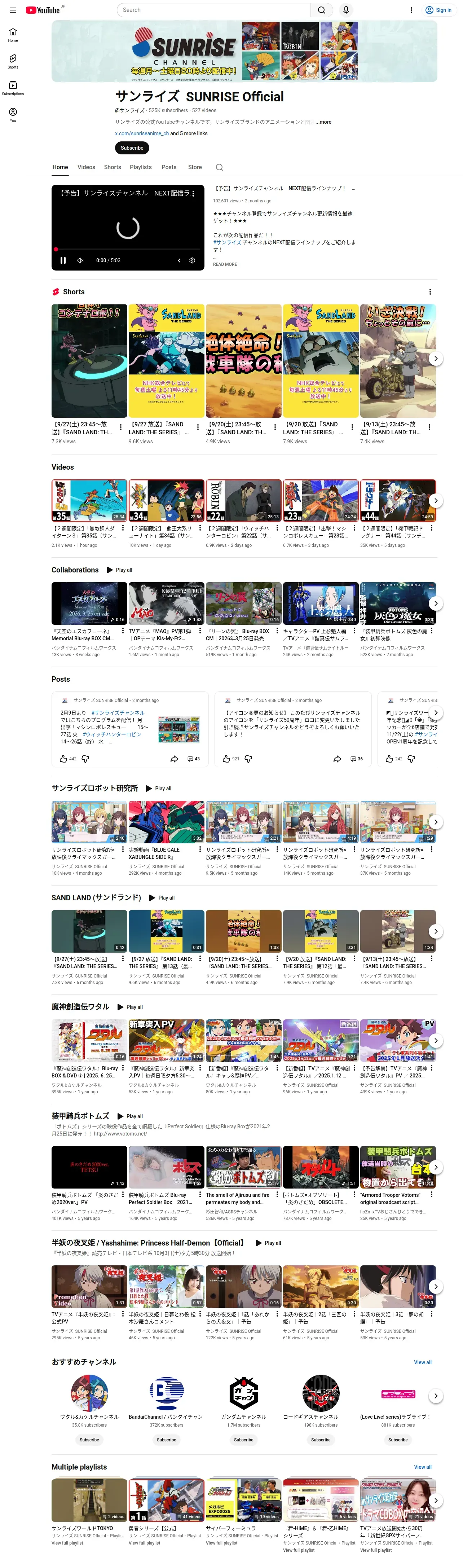Open the BandaiChannel avatar
The width and height of the screenshot is (463, 1568).
coord(167,1393)
